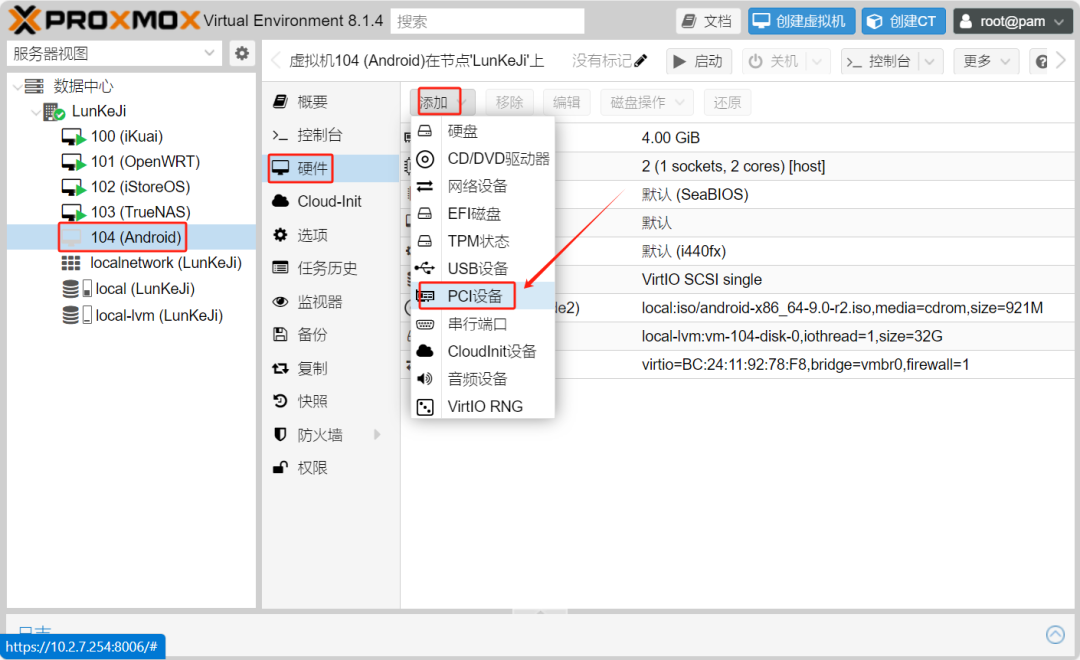This screenshot has height=660, width=1080.
Task: Click the shield icon beside 防火墙
Action: click(x=280, y=435)
